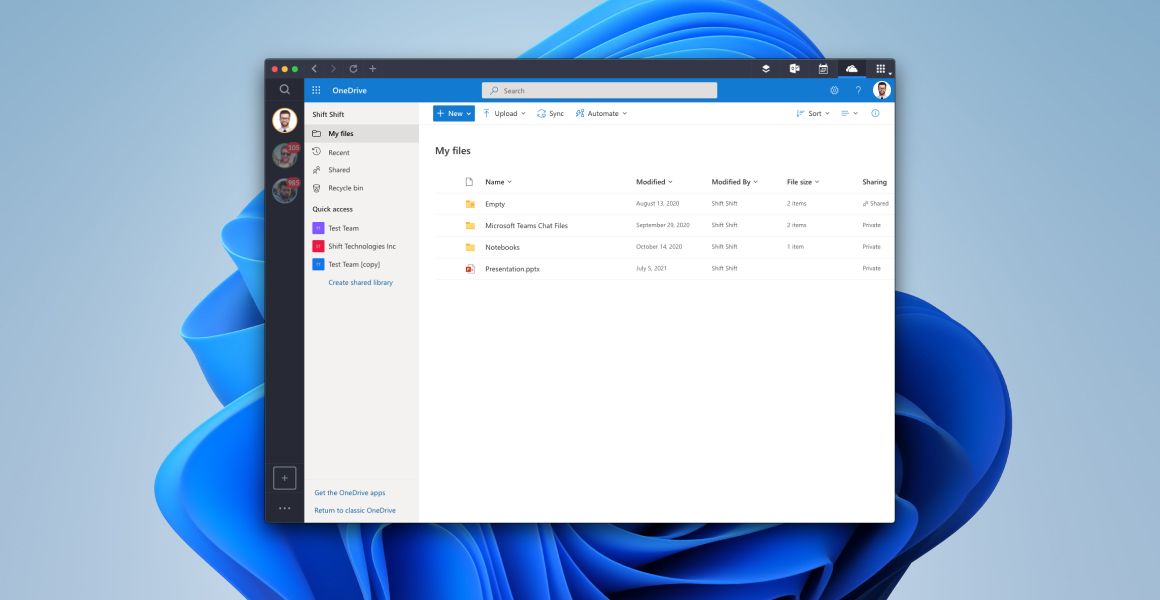Open OneDrive Settings via the gear icon
Viewport: 1160px width, 600px height.
[x=835, y=89]
